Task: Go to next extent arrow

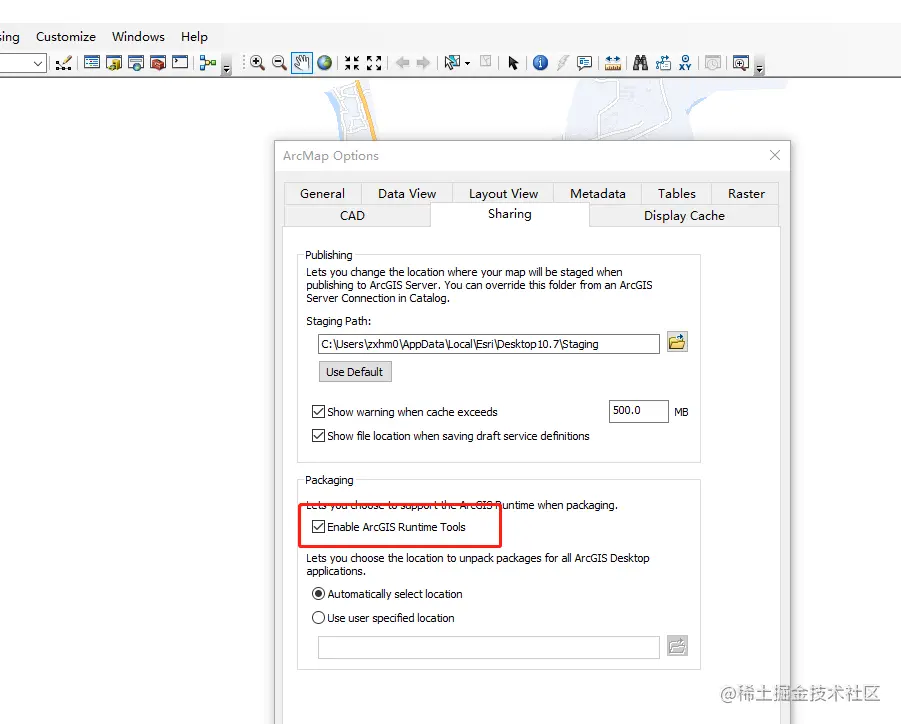Action: point(423,63)
